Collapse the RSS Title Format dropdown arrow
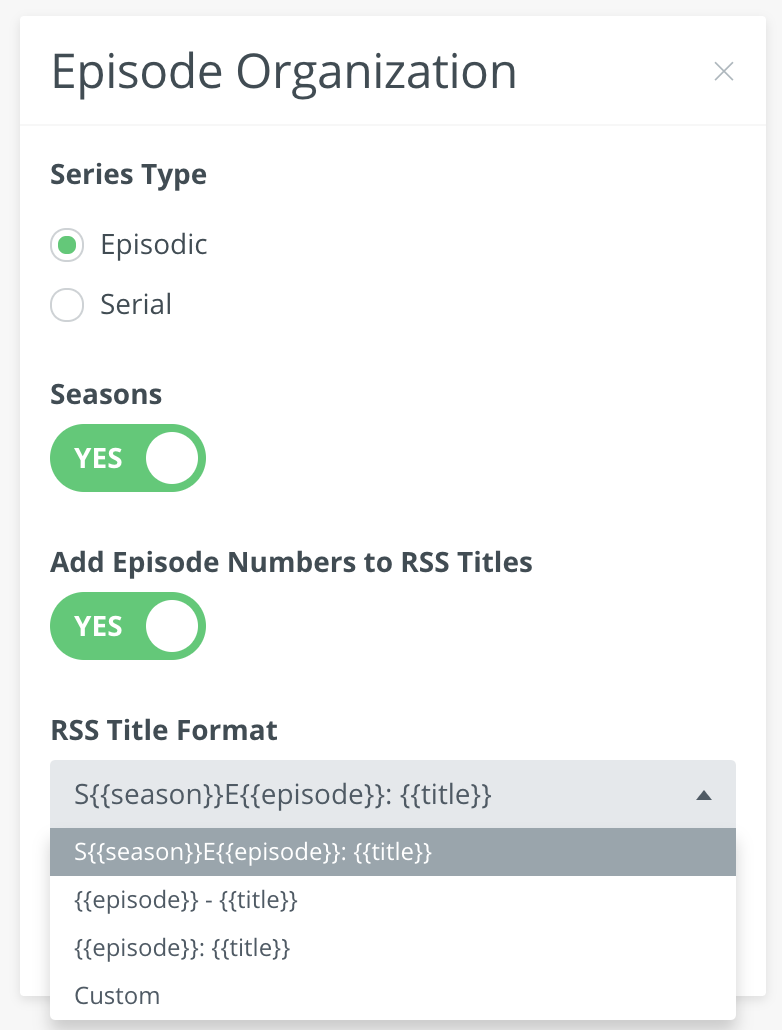The width and height of the screenshot is (782, 1030). tap(703, 796)
